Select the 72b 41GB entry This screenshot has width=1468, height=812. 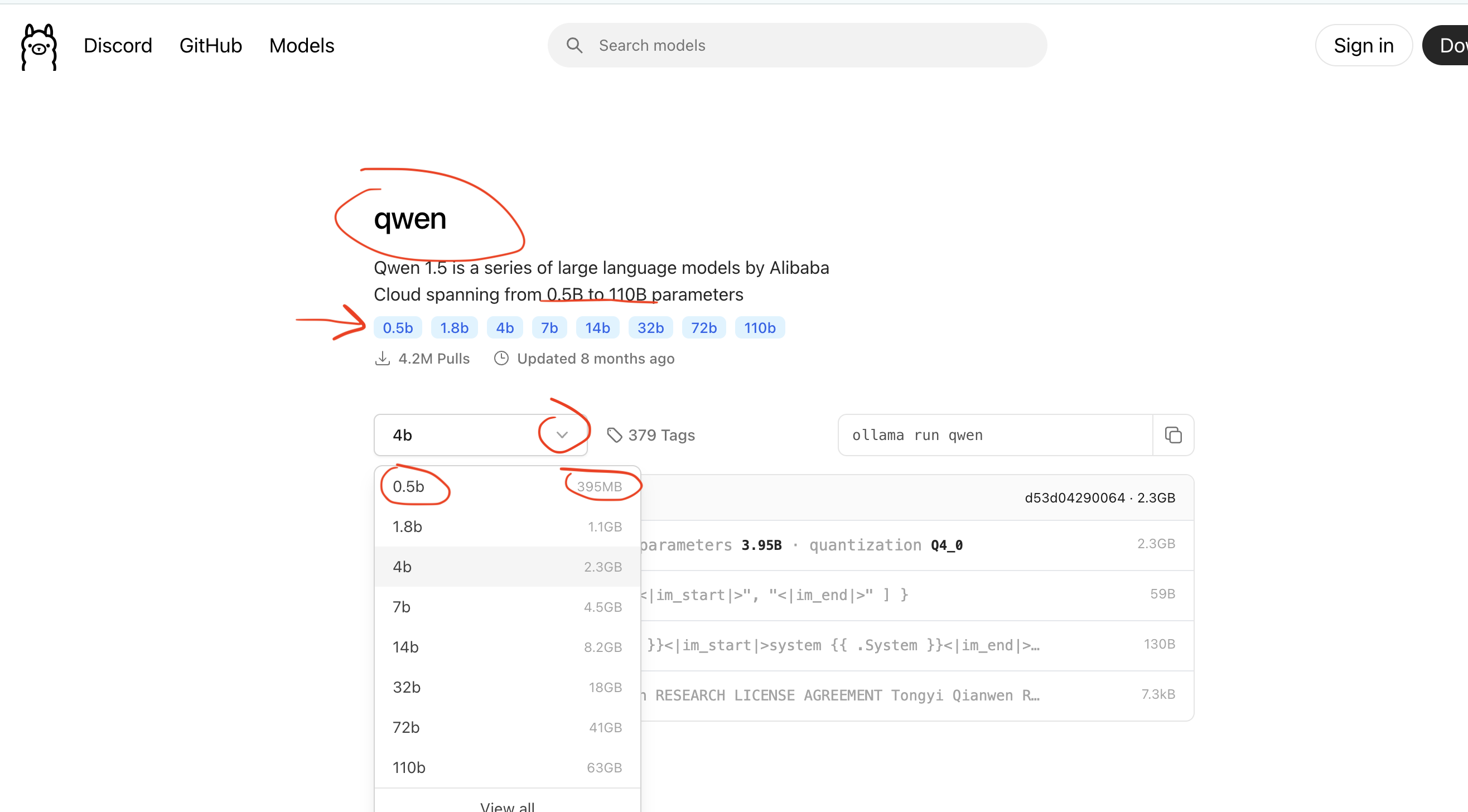point(507,728)
